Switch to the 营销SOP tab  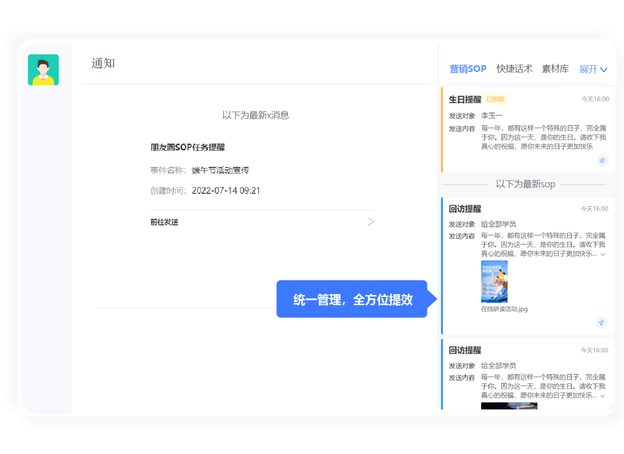click(x=467, y=69)
